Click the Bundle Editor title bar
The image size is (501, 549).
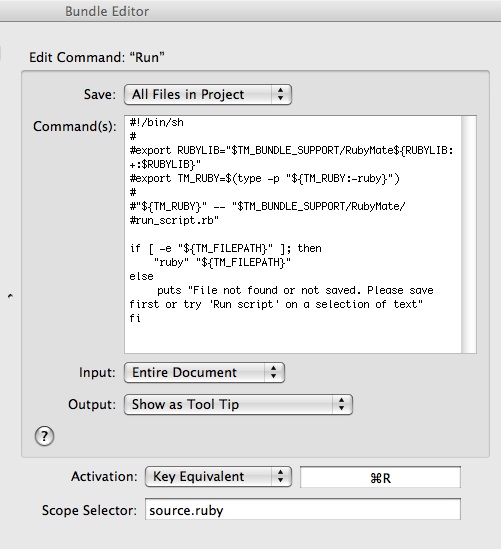coord(250,11)
